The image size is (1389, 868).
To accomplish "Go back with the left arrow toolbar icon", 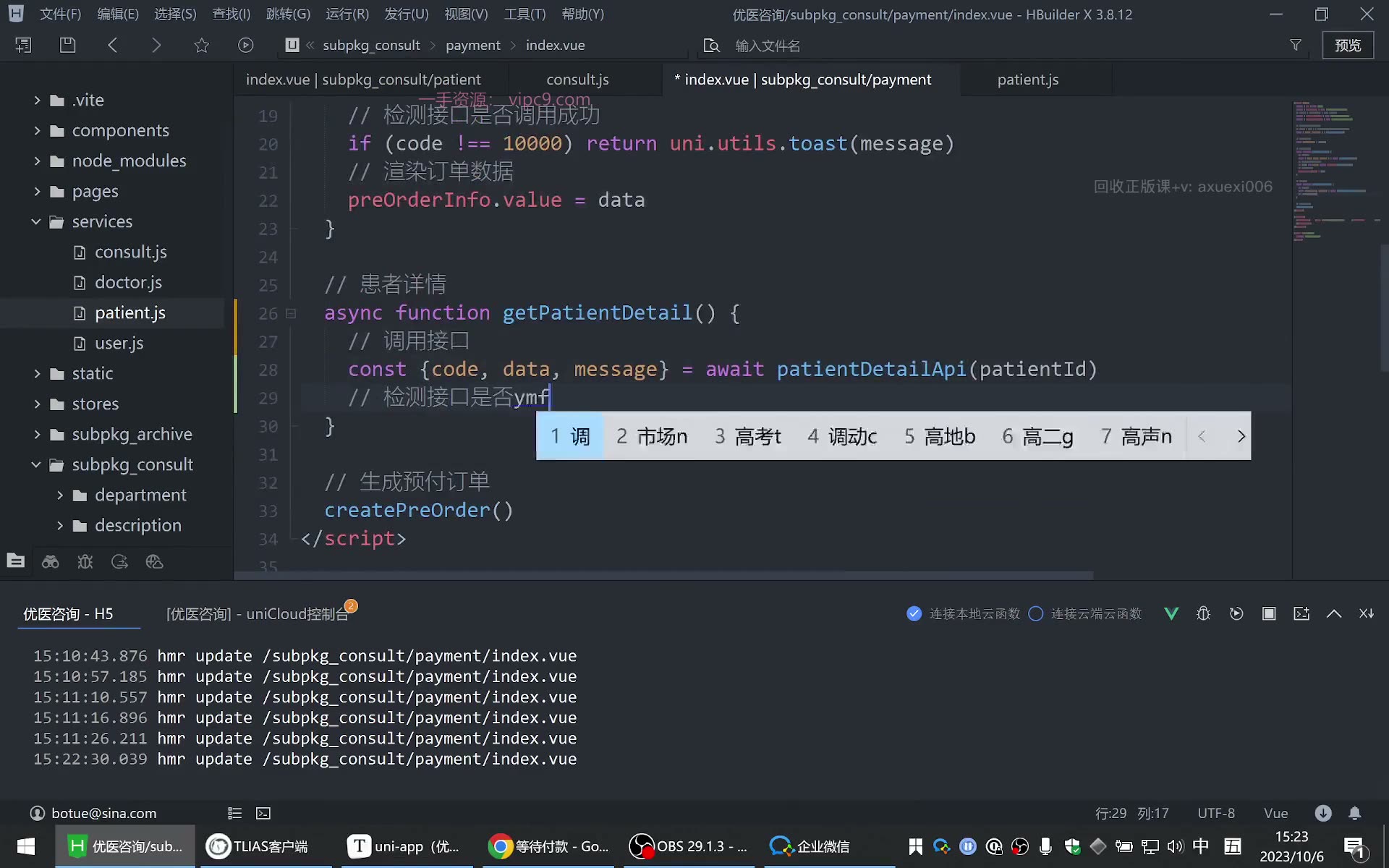I will (112, 45).
